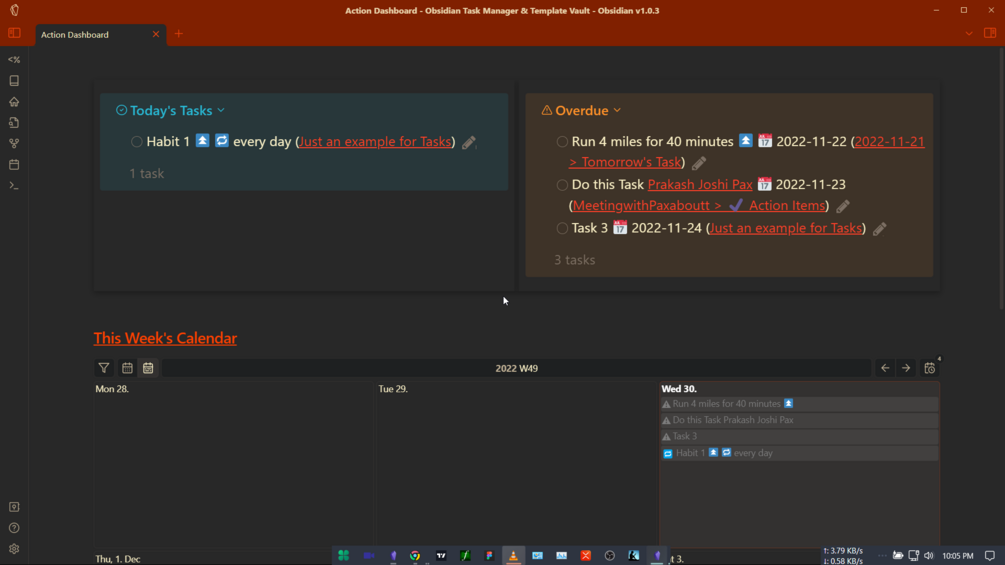Click the 1 task count text

[x=147, y=174]
